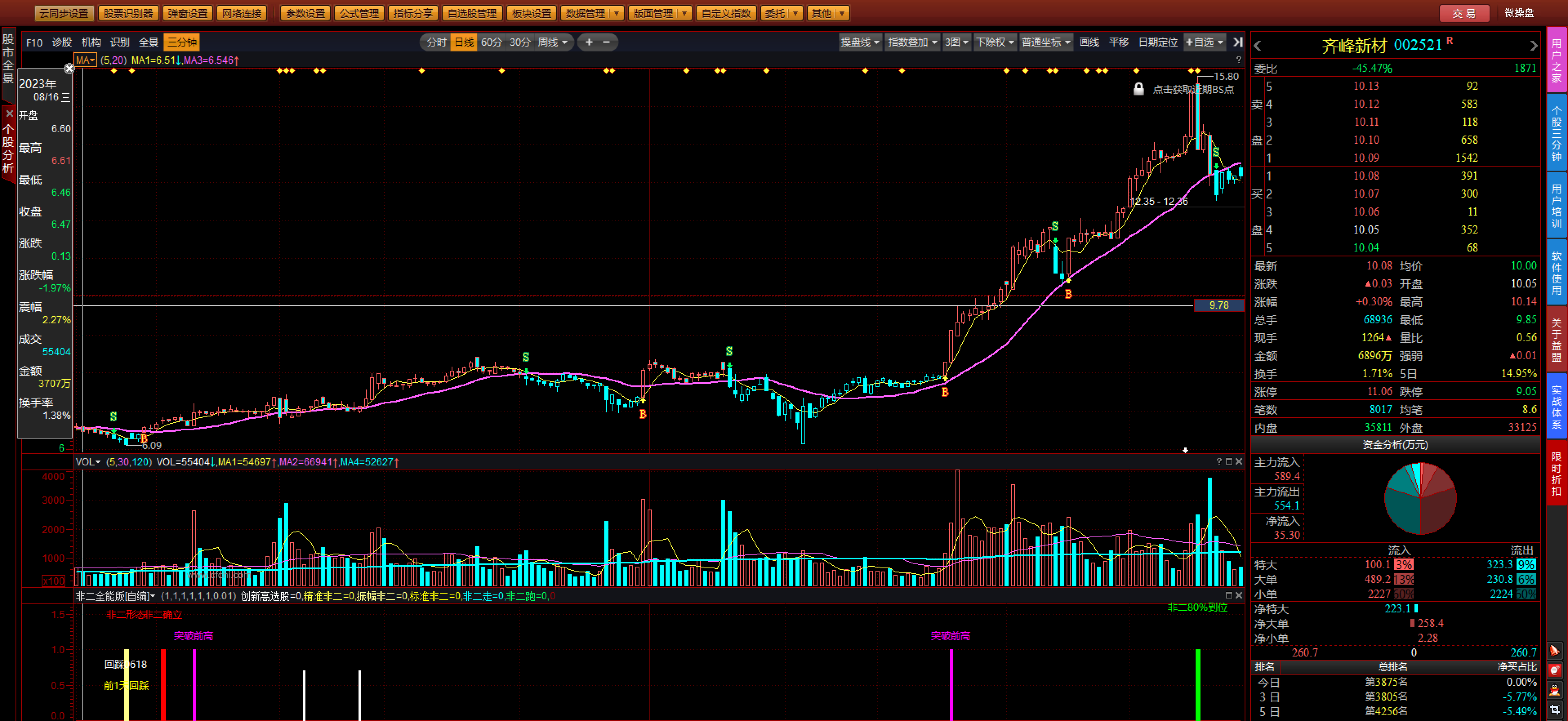Image resolution: width=1568 pixels, height=721 pixels.
Task: Click the lock icon for BS points
Action: (1138, 89)
